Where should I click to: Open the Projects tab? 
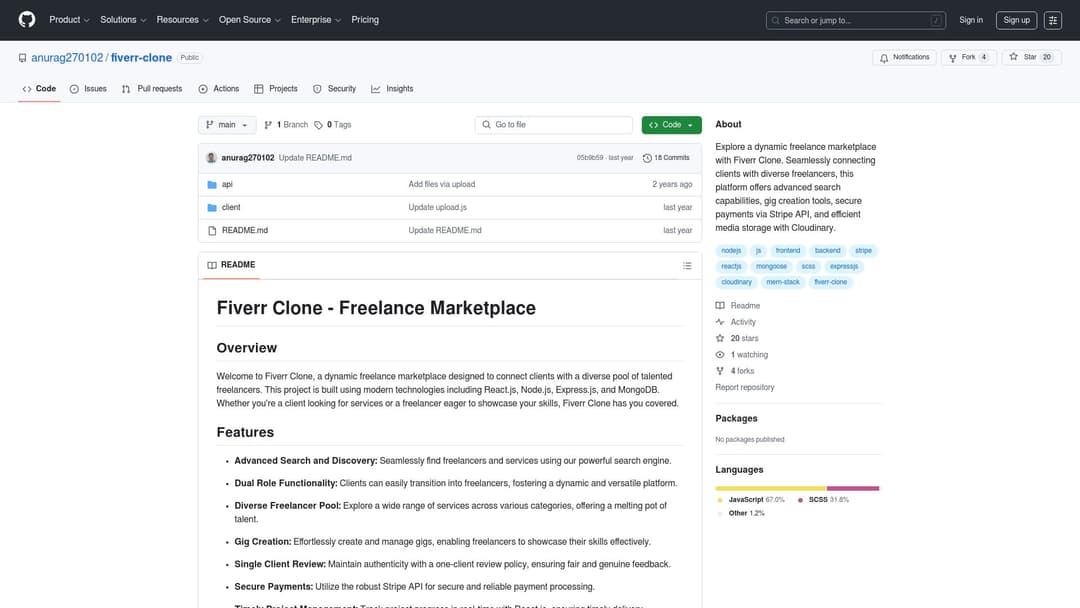[x=276, y=89]
